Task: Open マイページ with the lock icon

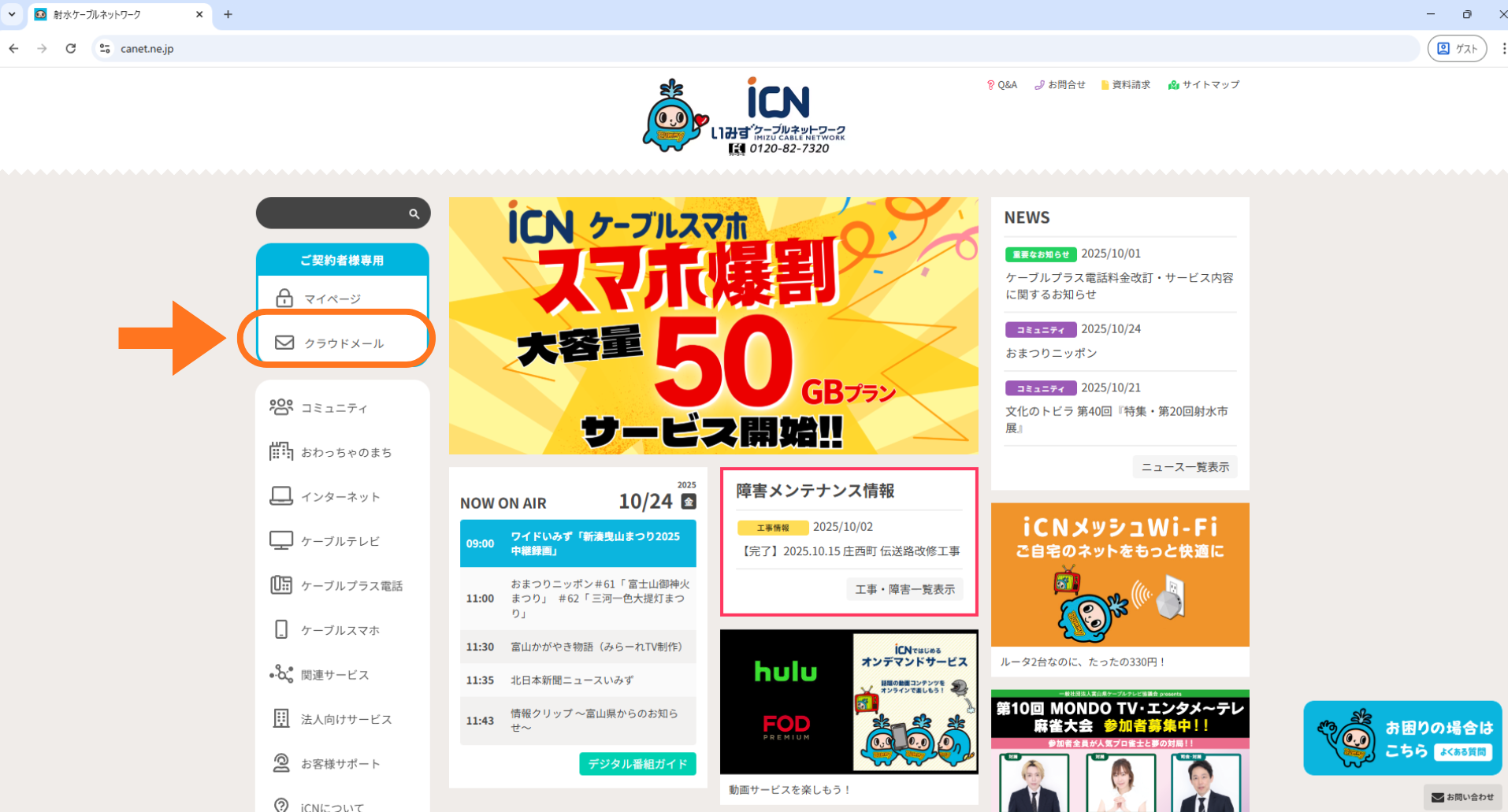Action: point(332,298)
